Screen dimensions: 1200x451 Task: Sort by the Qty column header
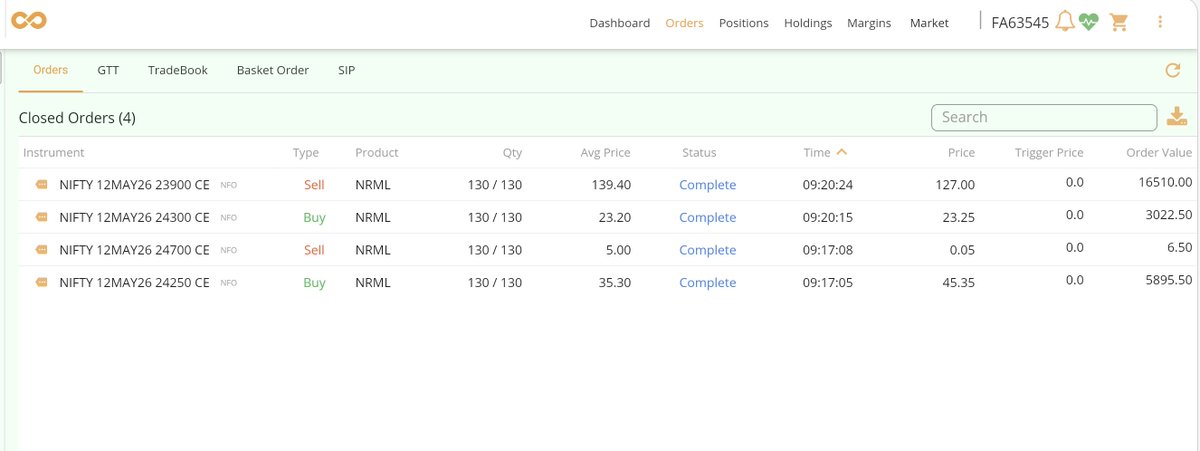pyautogui.click(x=512, y=152)
